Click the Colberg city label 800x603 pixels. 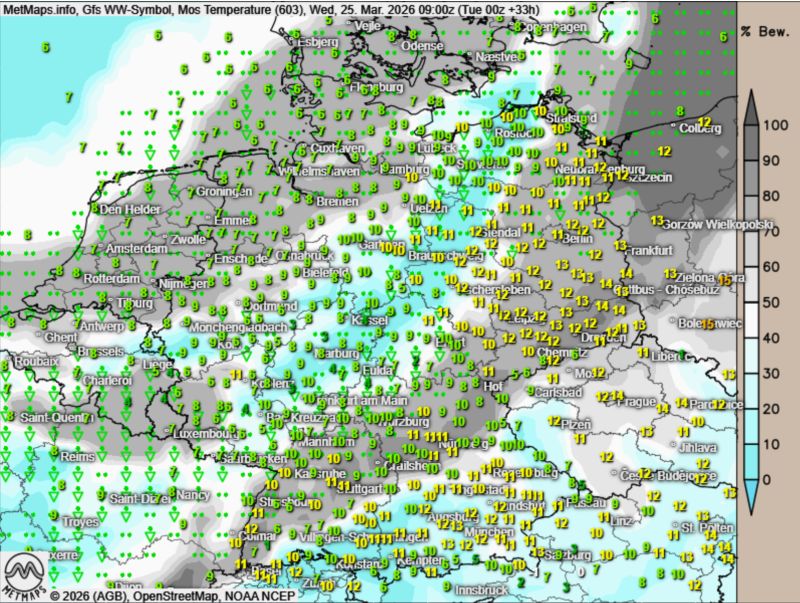coord(699,128)
